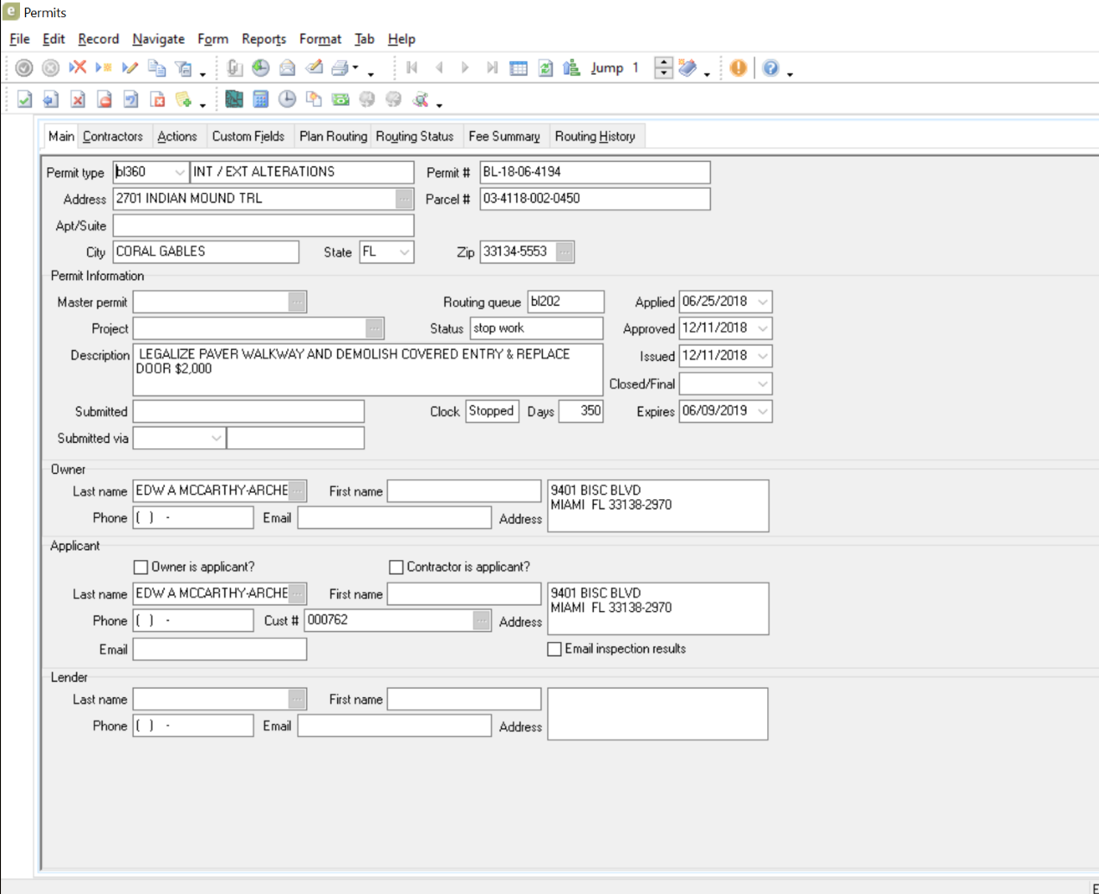This screenshot has width=1099, height=894.
Task: Open the State dropdown showing FL
Action: click(404, 252)
